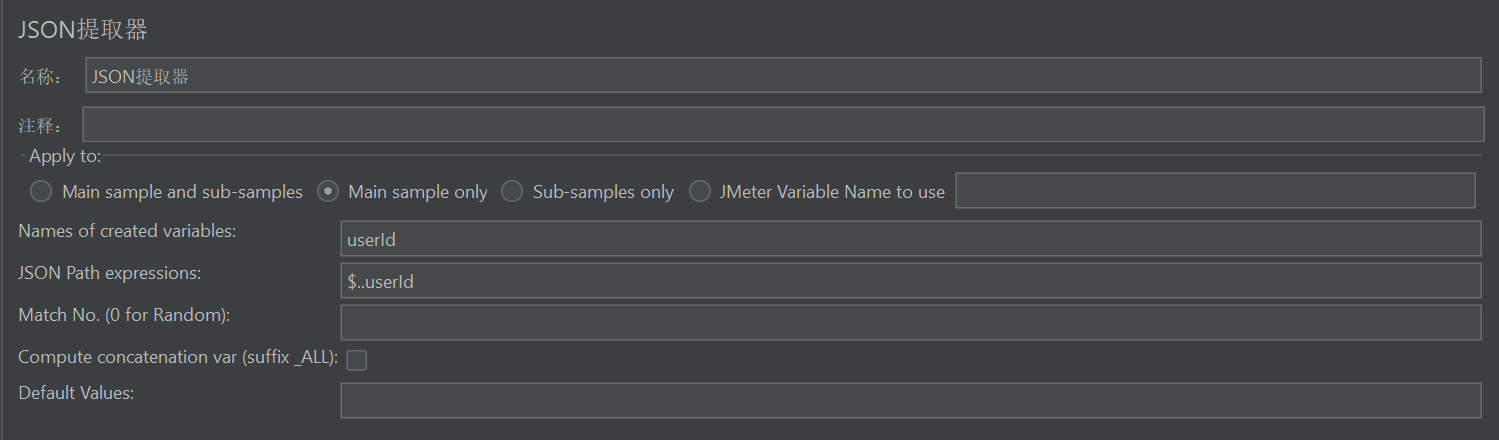Image resolution: width=1499 pixels, height=440 pixels.
Task: Click the JMeter Variable Name text box
Action: point(1215,191)
